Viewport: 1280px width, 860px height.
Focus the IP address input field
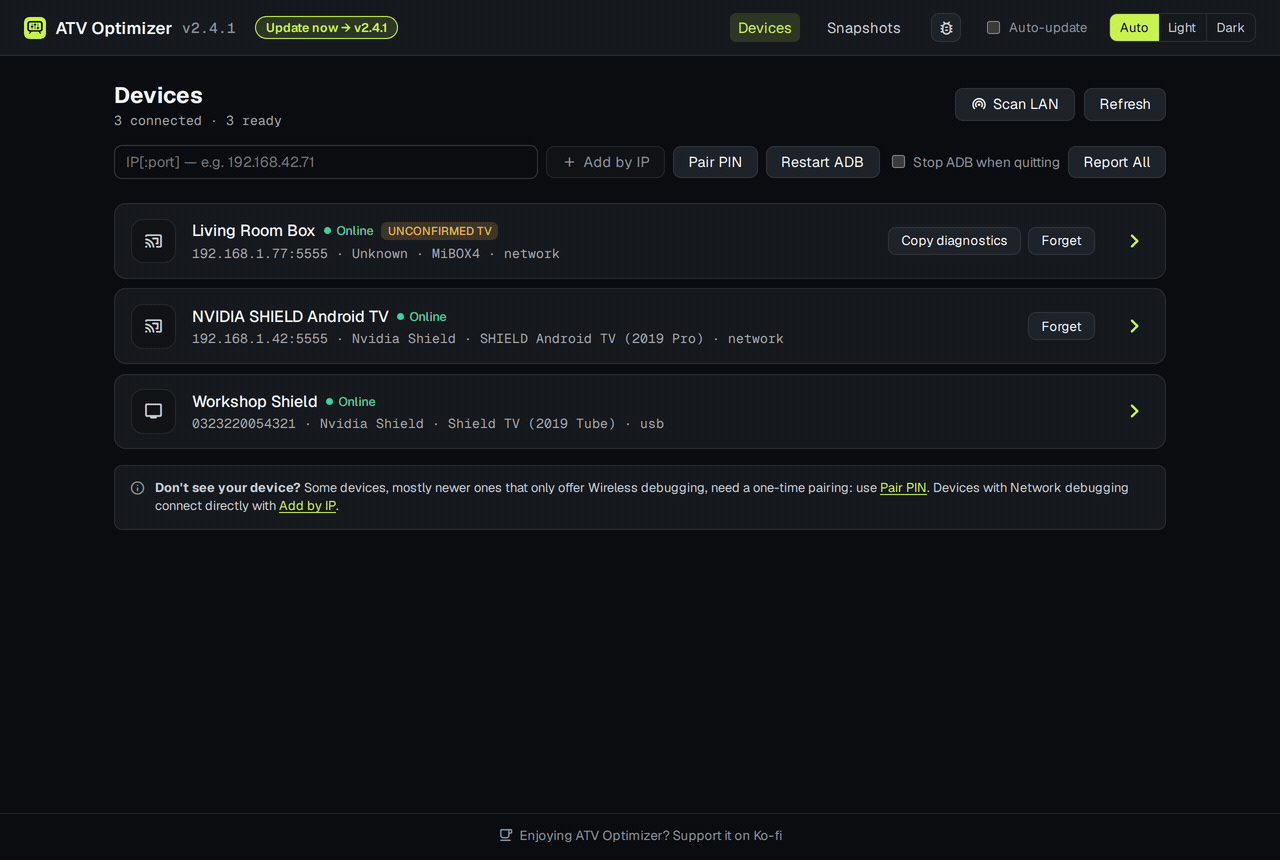(326, 162)
